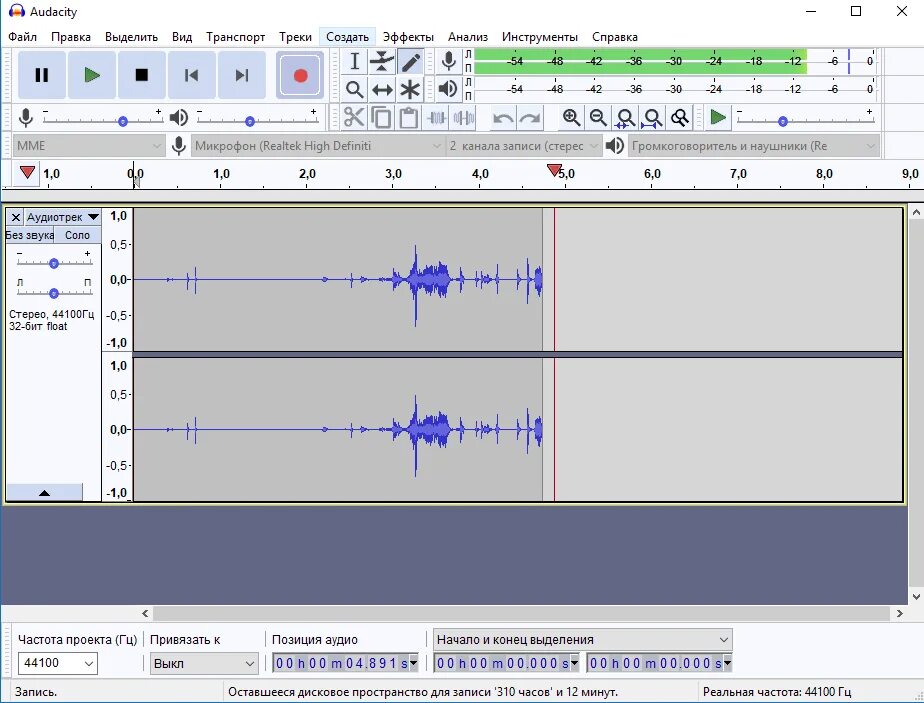Image resolution: width=924 pixels, height=703 pixels.
Task: Open the Создать menu
Action: 348,37
